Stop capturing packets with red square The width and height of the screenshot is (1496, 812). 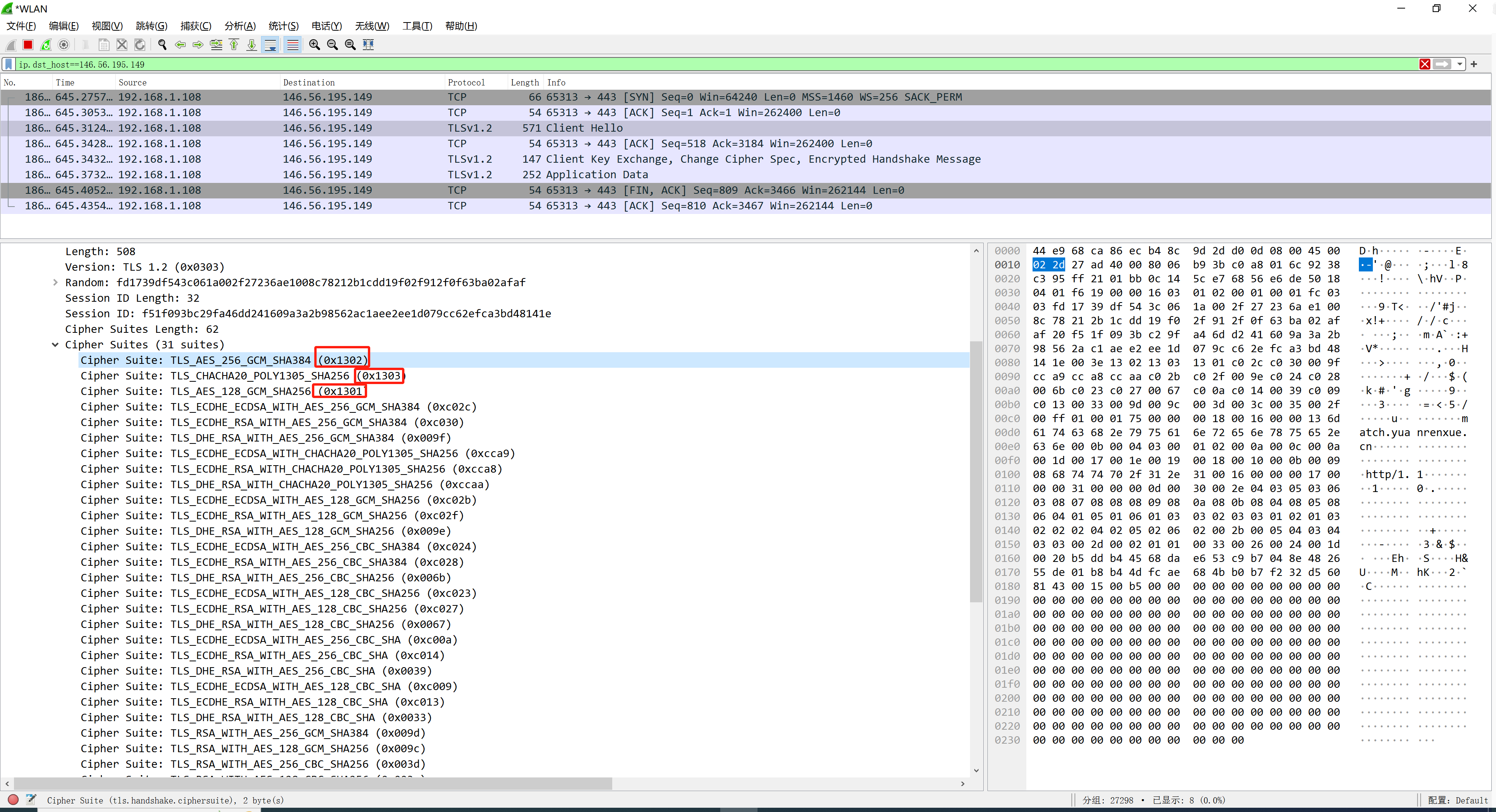pyautogui.click(x=28, y=45)
